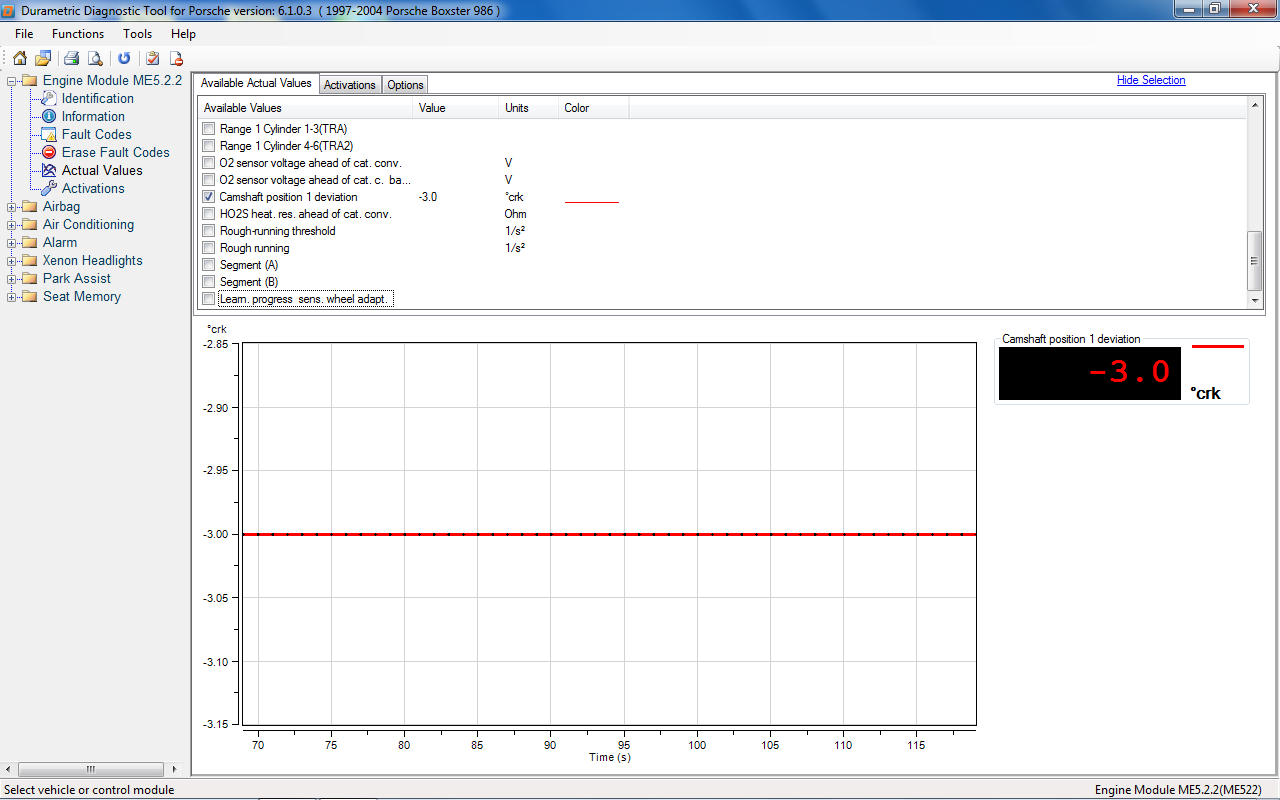Expand the Air Conditioning node
The image size is (1280, 800).
pos(12,224)
